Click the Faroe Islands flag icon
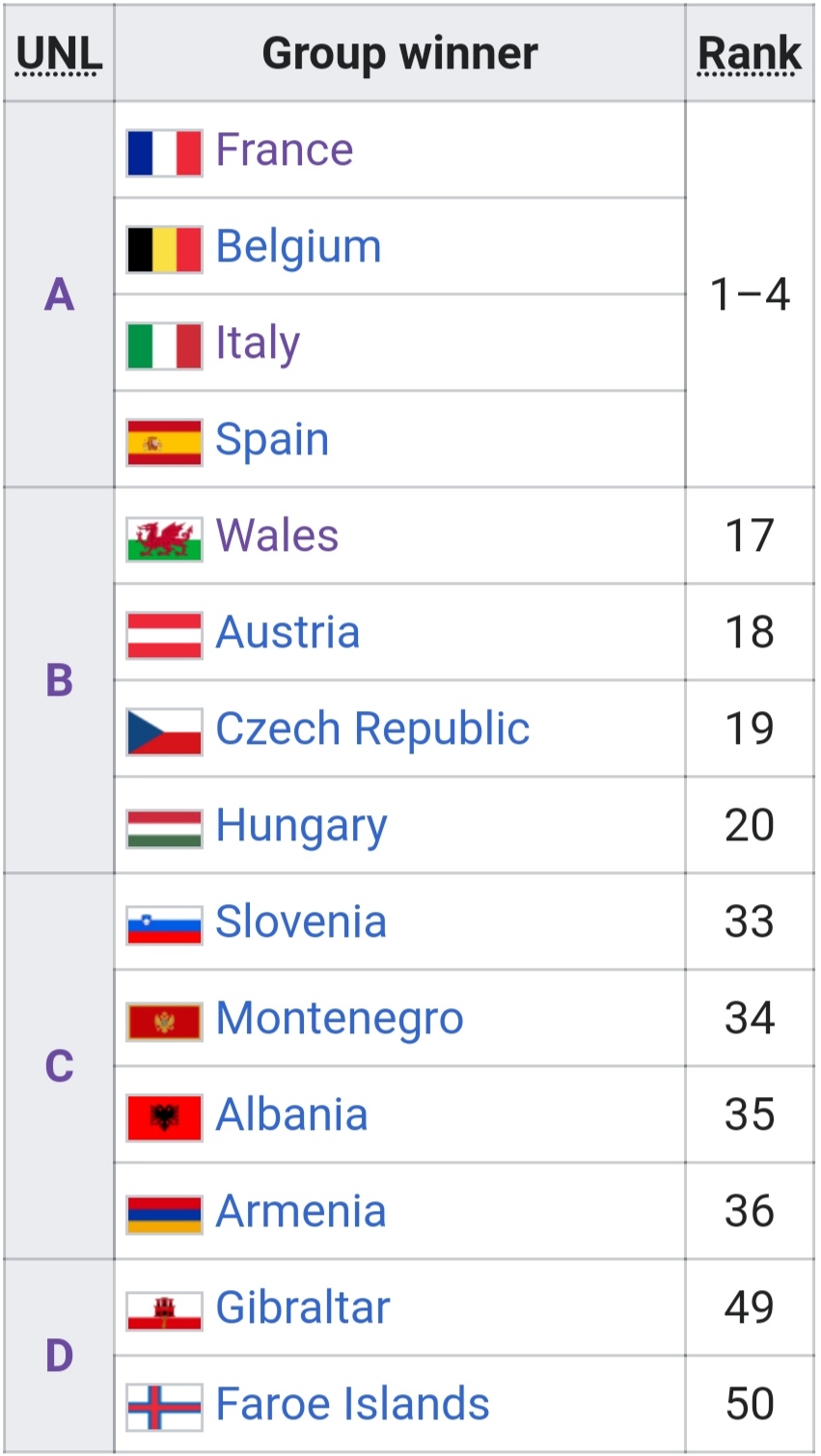This screenshot has width=821, height=1456. point(164,1407)
